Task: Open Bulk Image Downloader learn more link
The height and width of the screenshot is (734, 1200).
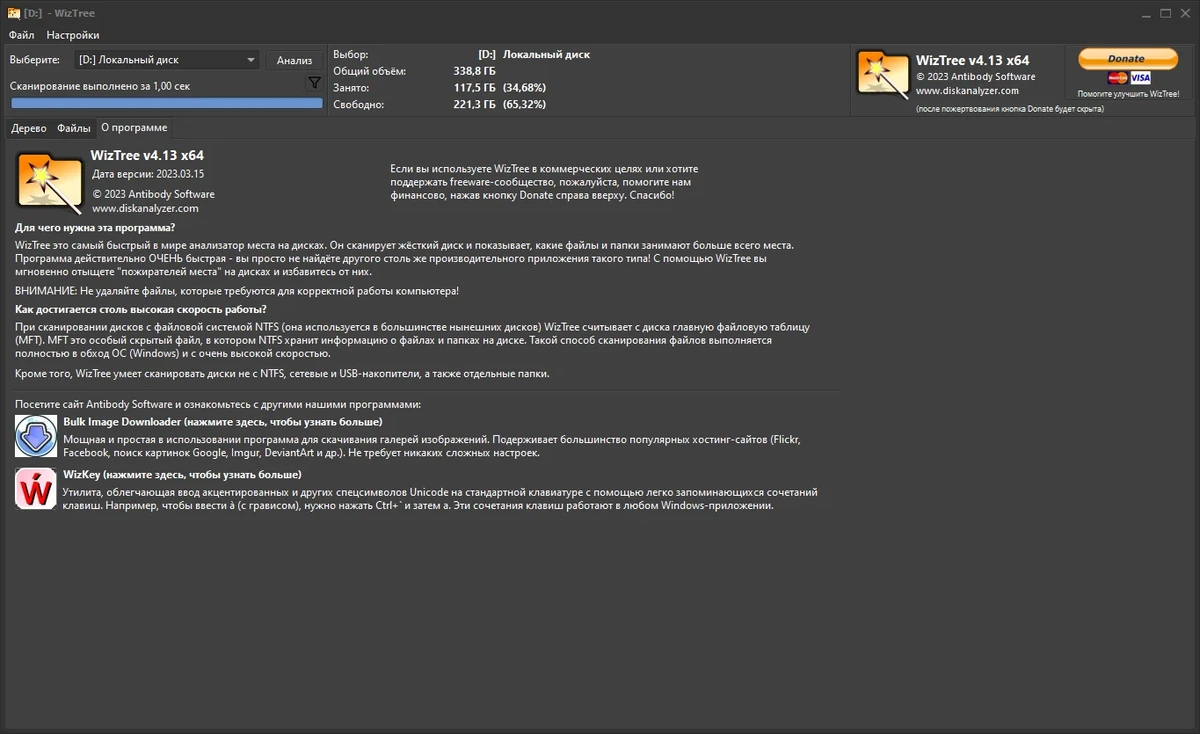Action: (x=223, y=422)
